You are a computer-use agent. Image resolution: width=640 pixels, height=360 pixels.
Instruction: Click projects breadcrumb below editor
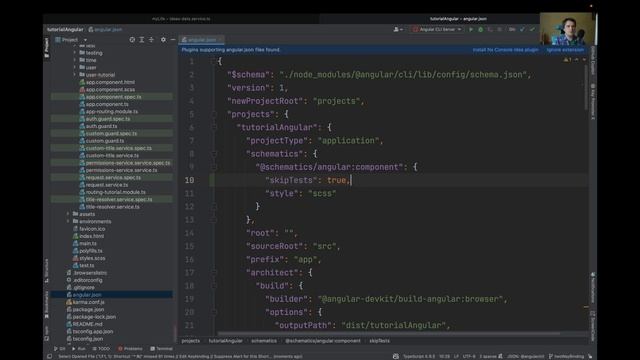[191, 341]
